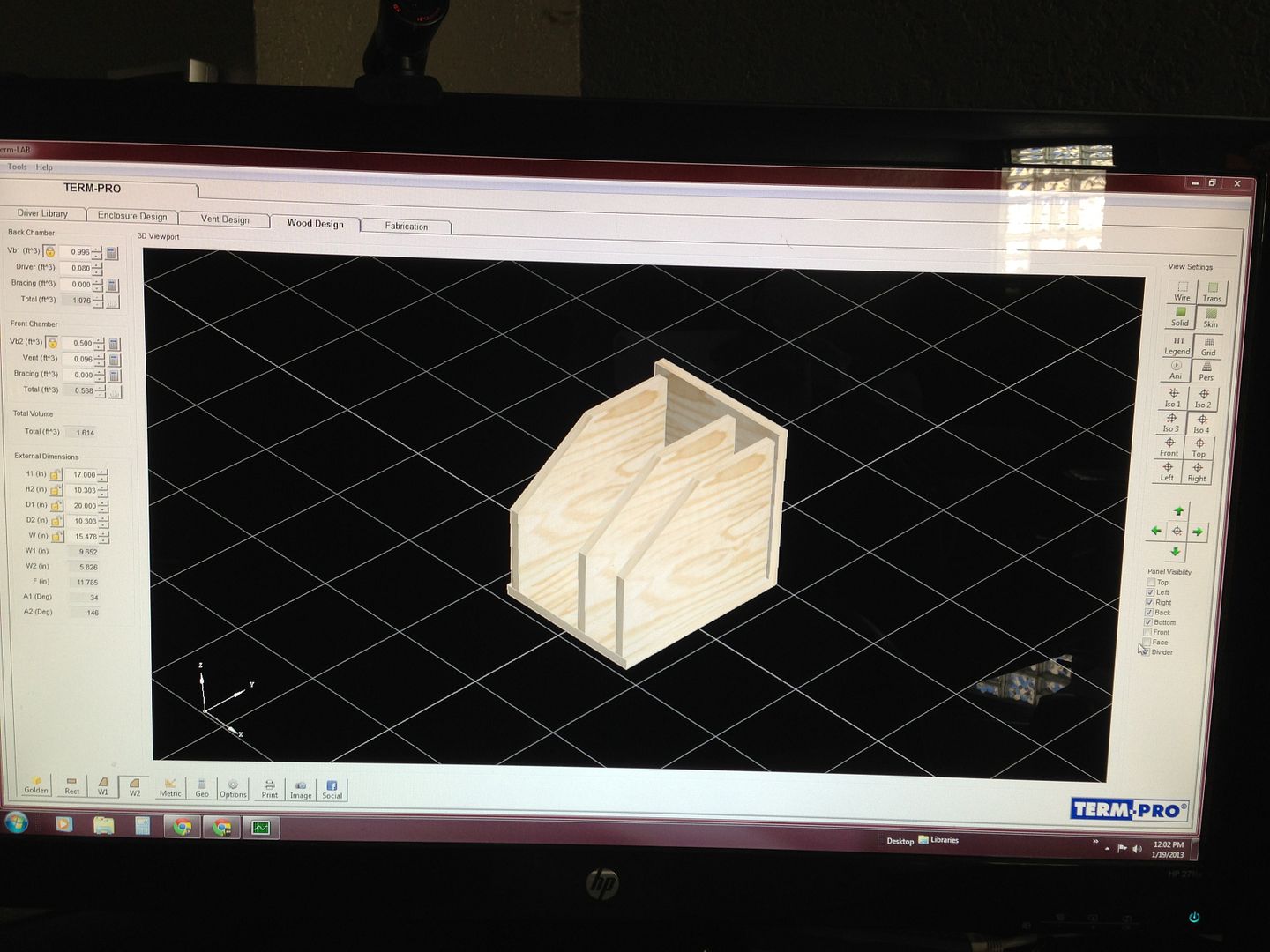Show the Top view
The width and height of the screenshot is (1270, 952).
point(1199,448)
